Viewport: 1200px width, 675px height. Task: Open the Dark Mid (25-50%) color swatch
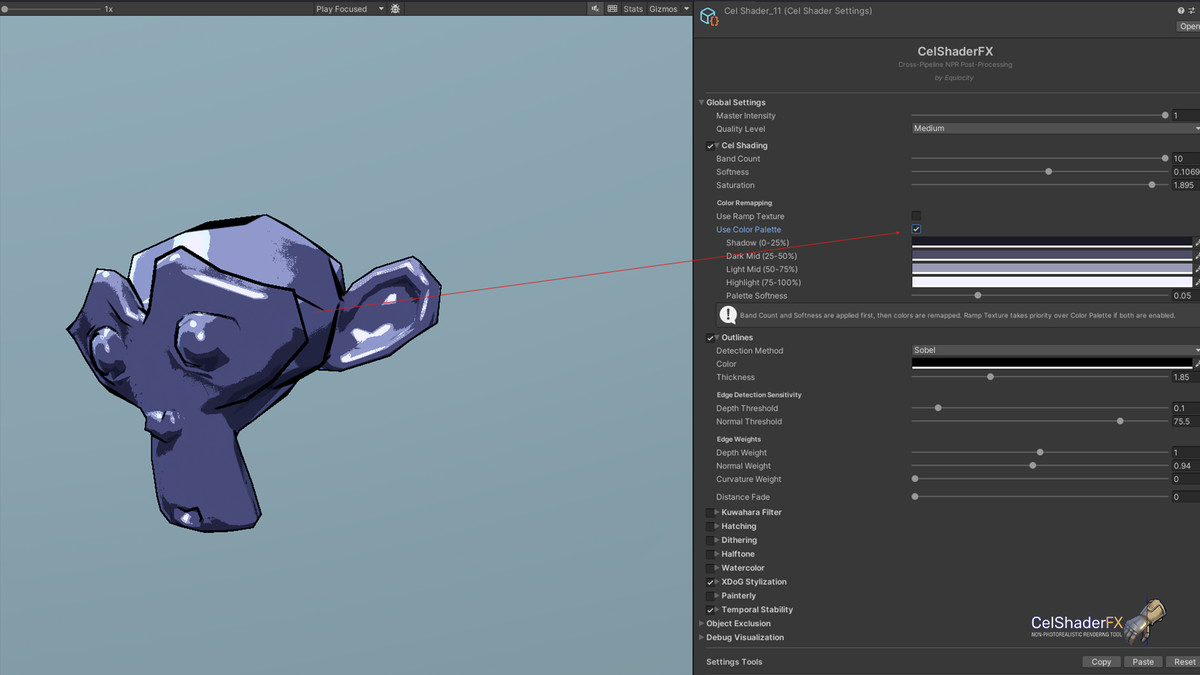[x=1051, y=256]
